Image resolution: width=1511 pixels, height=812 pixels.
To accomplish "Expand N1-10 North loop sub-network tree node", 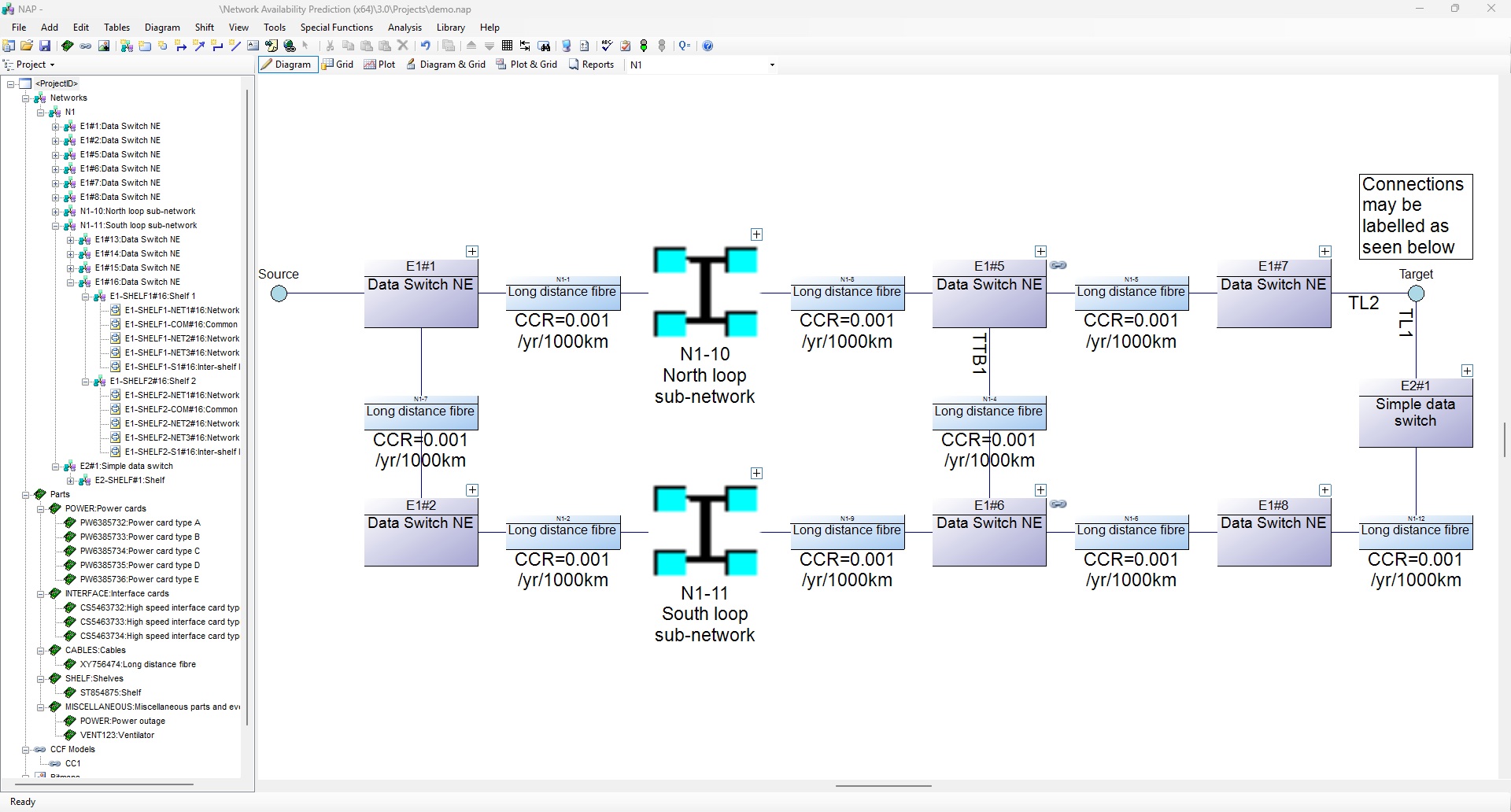I will point(56,212).
